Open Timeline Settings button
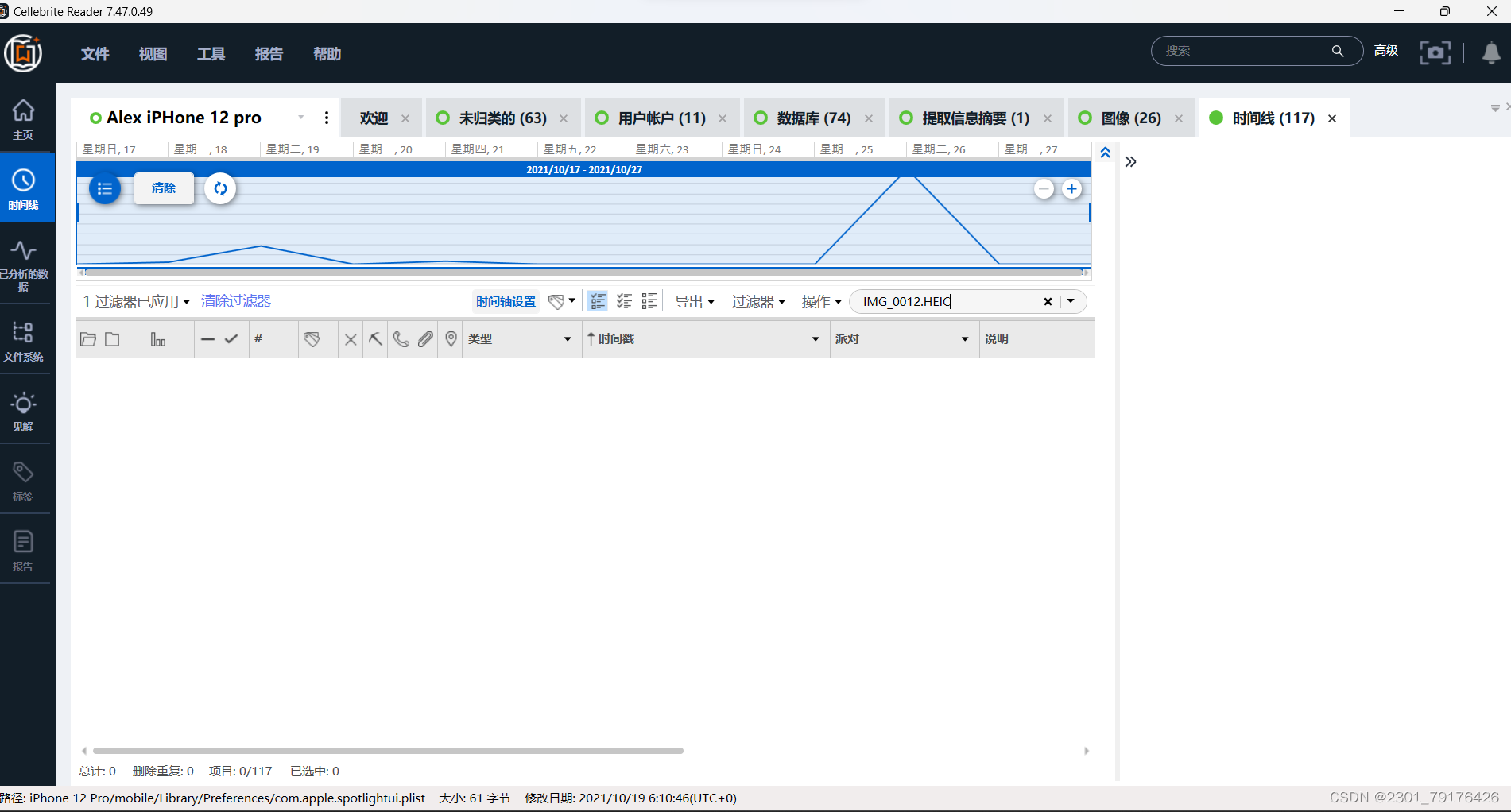Viewport: 1511px width, 812px height. coord(506,302)
